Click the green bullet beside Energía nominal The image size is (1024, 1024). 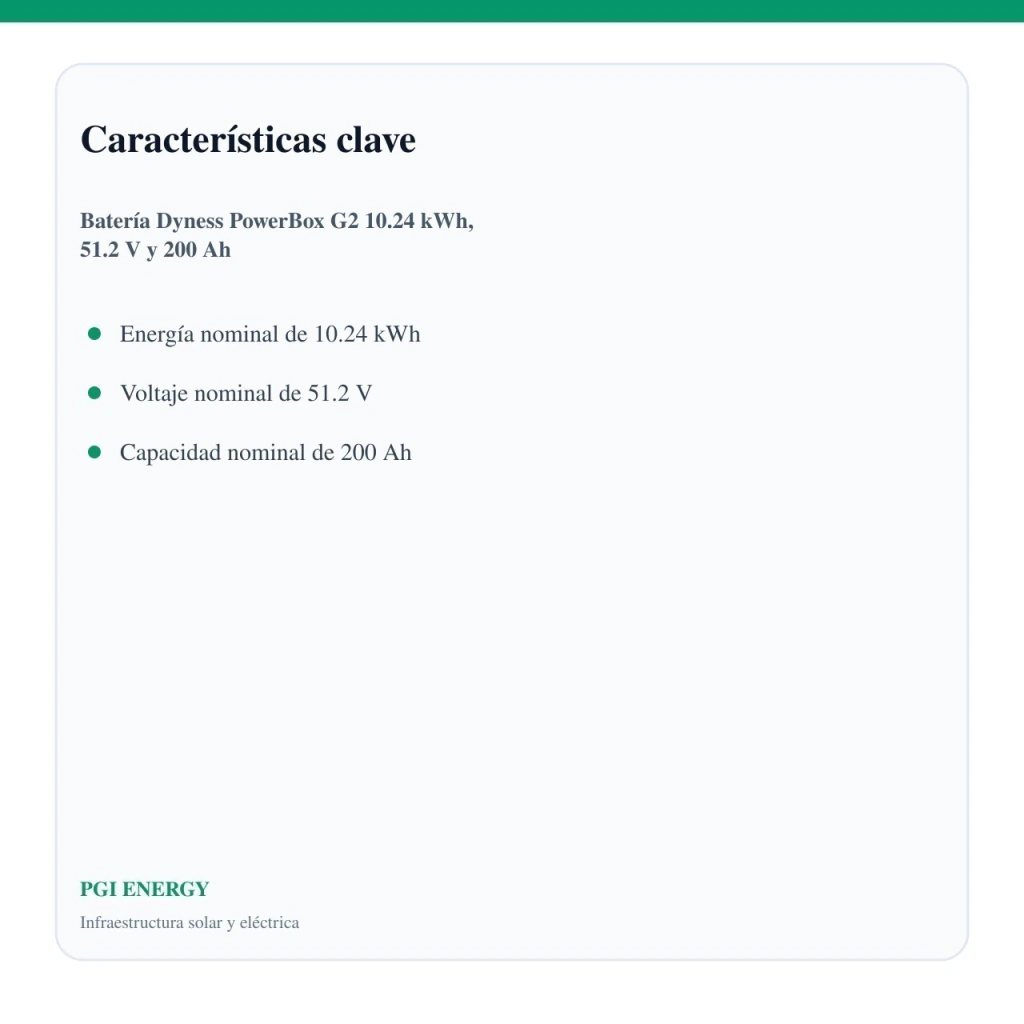pos(94,334)
